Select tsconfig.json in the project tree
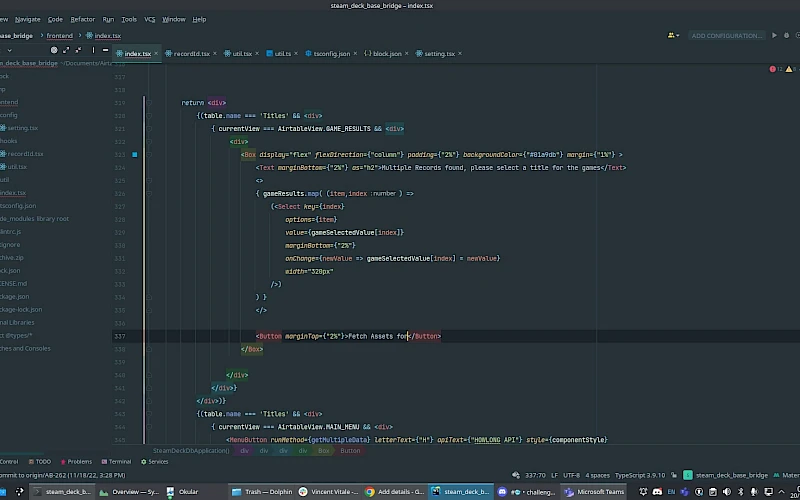 (18, 206)
